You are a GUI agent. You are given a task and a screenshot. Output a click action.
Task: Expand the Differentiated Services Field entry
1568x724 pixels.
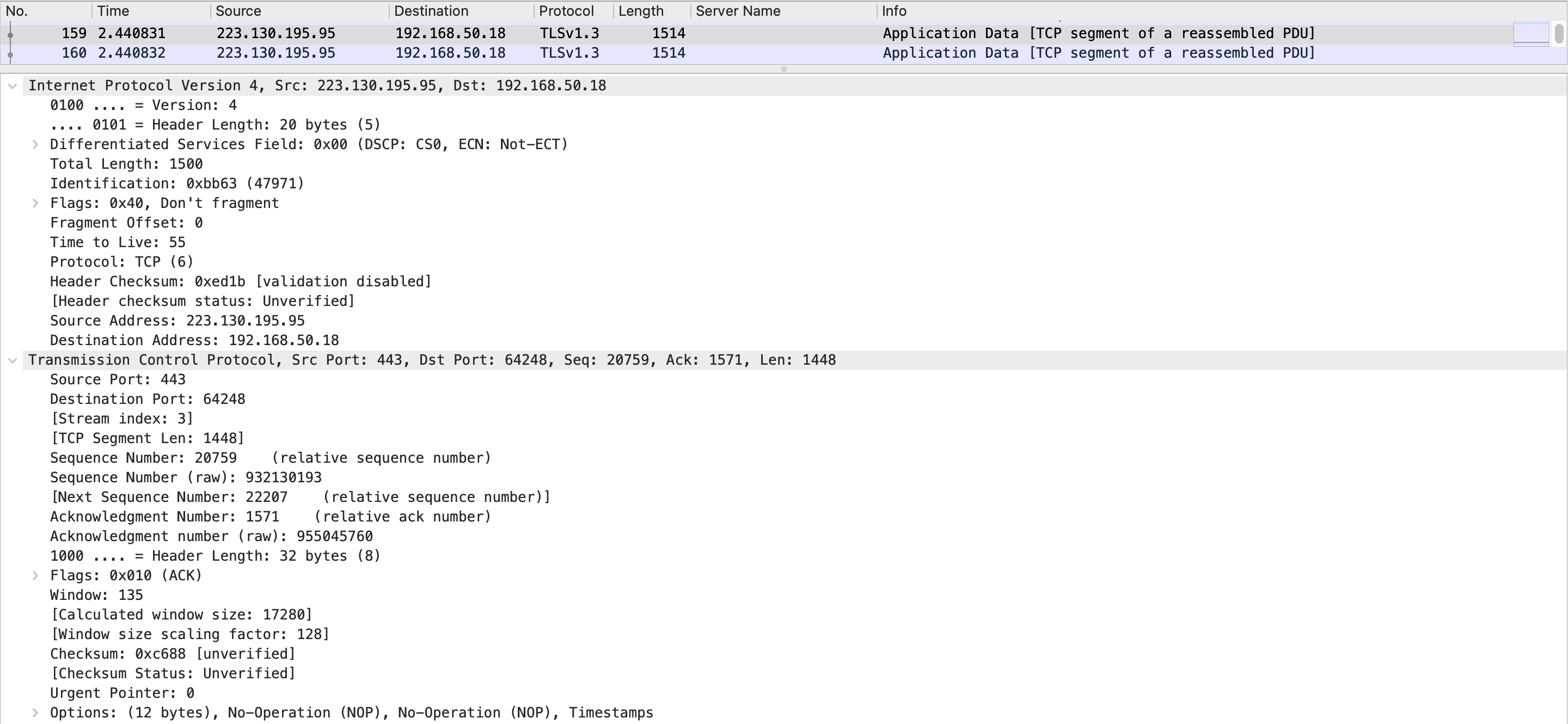coord(35,145)
